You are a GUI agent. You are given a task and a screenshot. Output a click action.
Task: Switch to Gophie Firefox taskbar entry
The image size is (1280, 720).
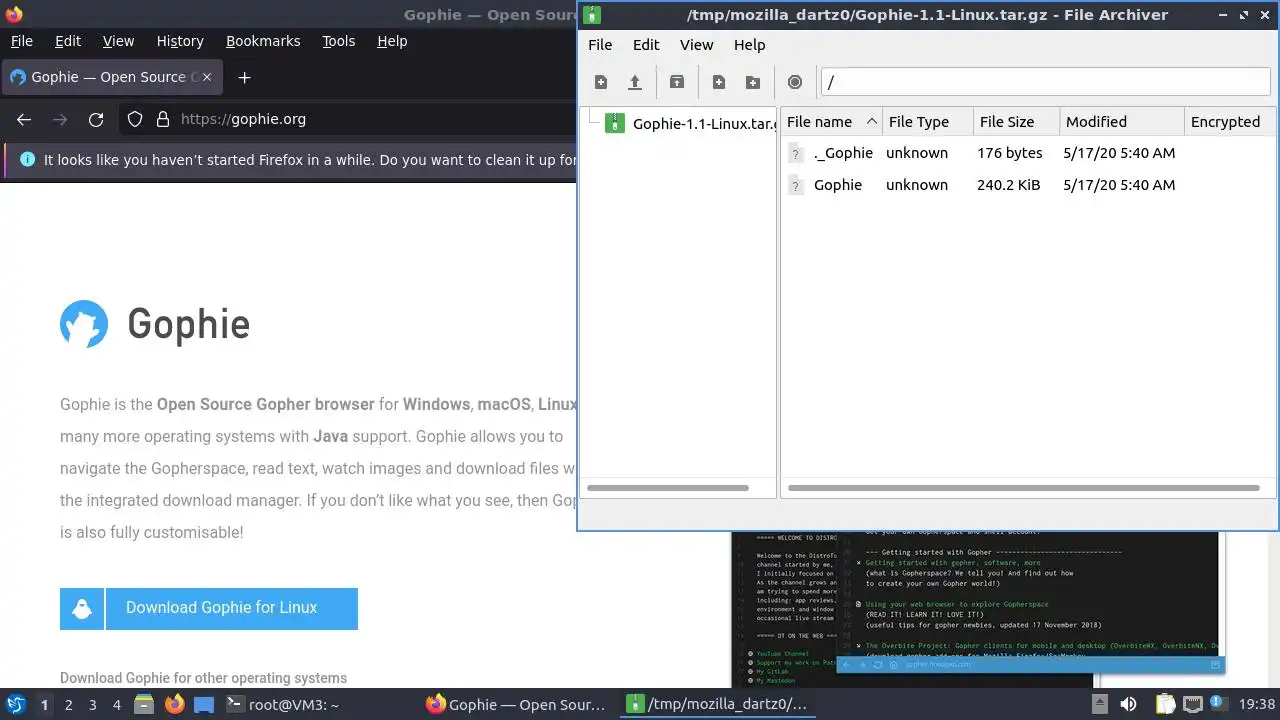click(x=516, y=704)
